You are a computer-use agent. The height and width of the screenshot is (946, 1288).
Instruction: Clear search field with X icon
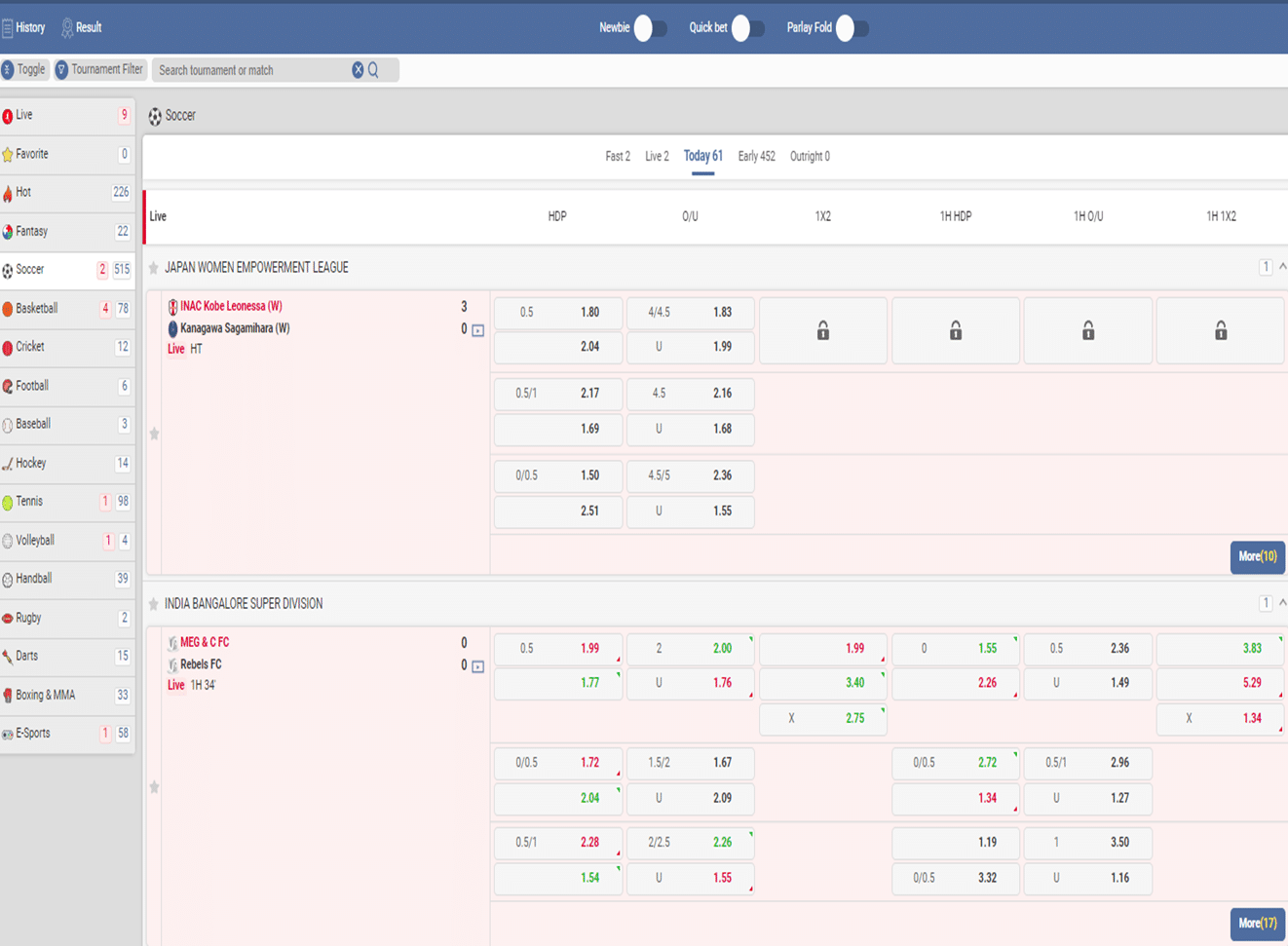click(358, 70)
